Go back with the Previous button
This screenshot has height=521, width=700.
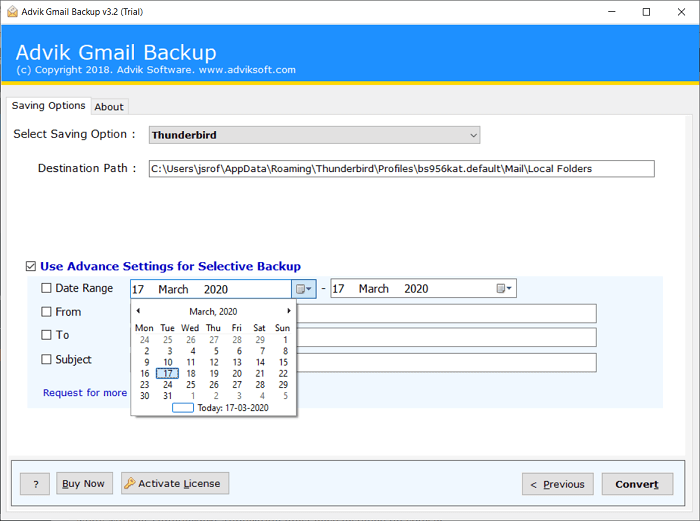coord(558,484)
